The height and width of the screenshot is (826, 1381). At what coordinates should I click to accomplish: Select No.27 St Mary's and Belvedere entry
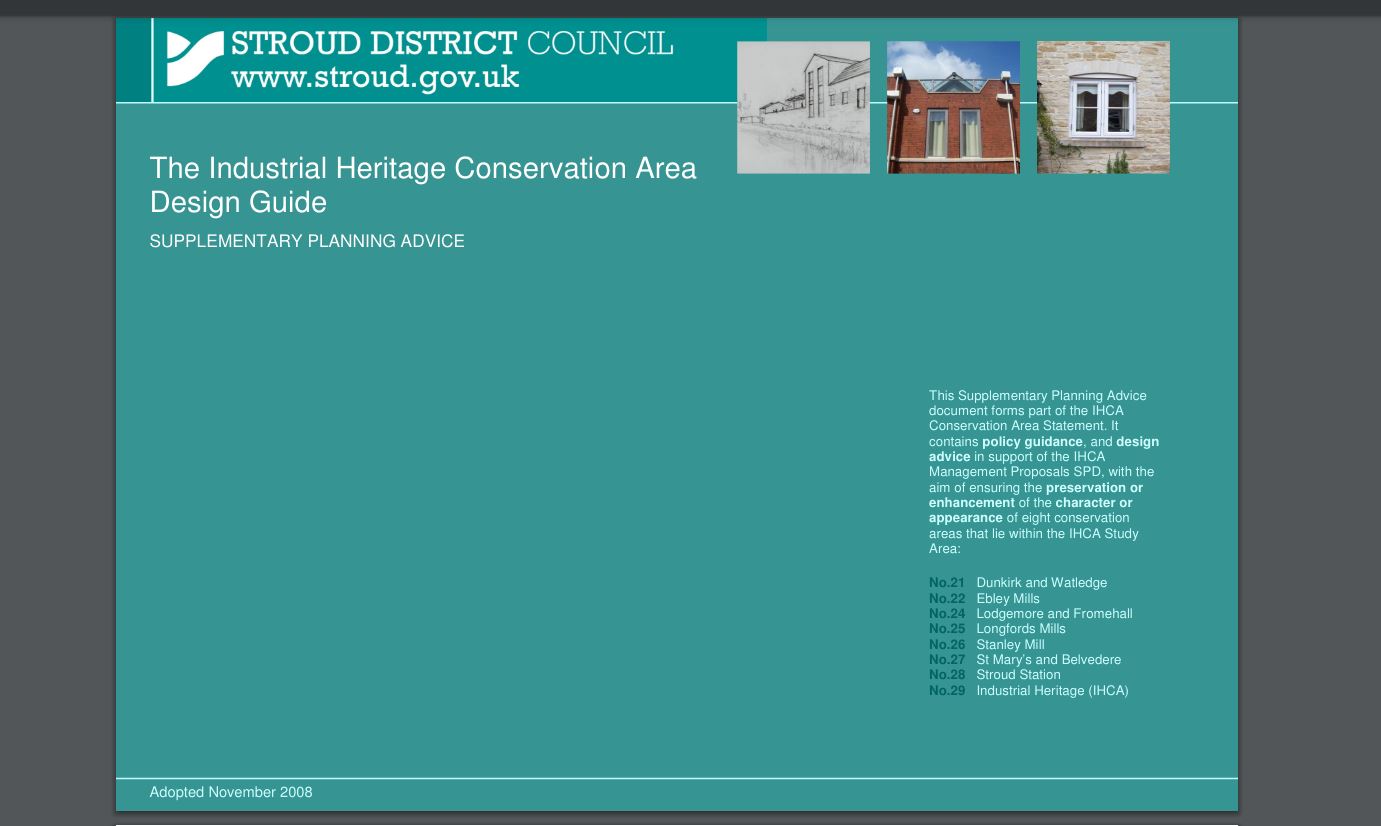pos(1047,660)
